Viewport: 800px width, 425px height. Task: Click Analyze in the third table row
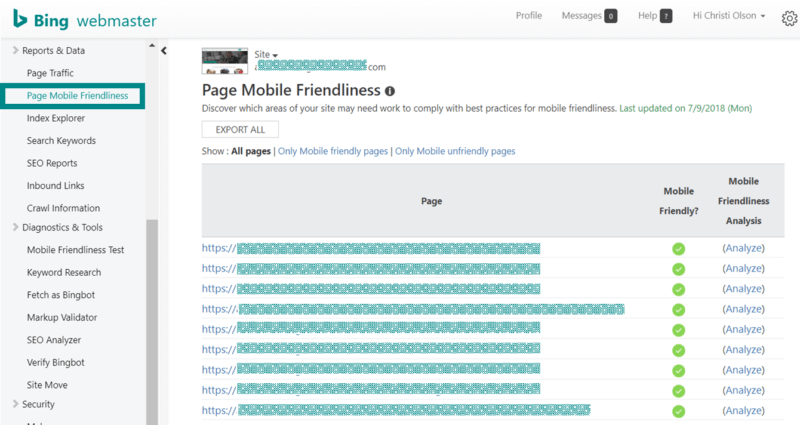click(744, 289)
